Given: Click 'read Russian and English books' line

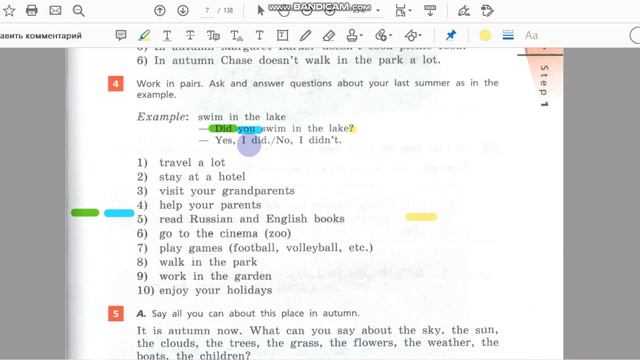Looking at the screenshot, I should (x=251, y=219).
